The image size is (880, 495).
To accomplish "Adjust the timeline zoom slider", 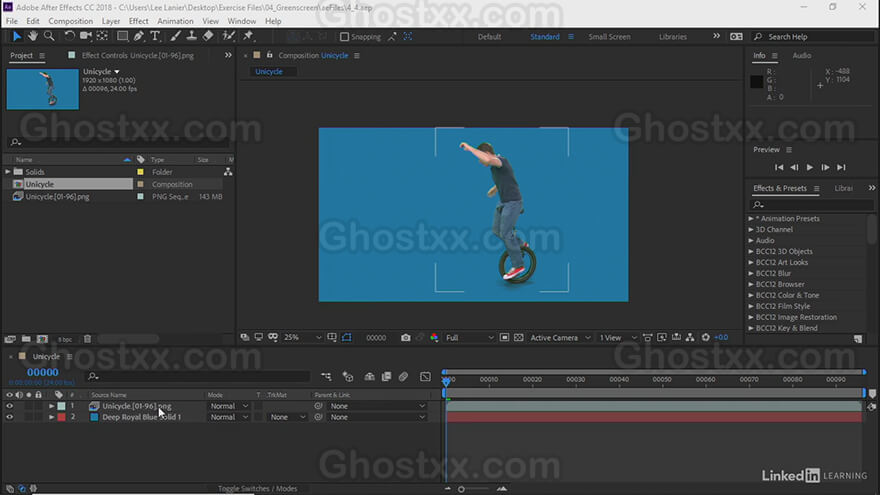I will tap(461, 489).
